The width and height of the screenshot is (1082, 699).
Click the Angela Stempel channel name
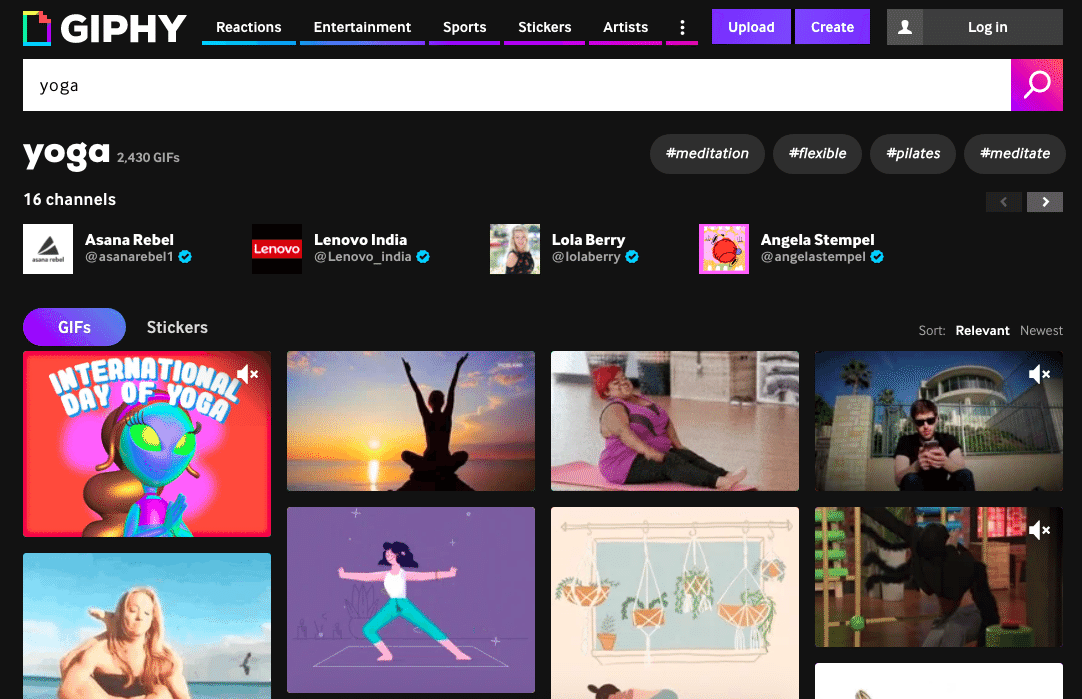[x=817, y=240]
